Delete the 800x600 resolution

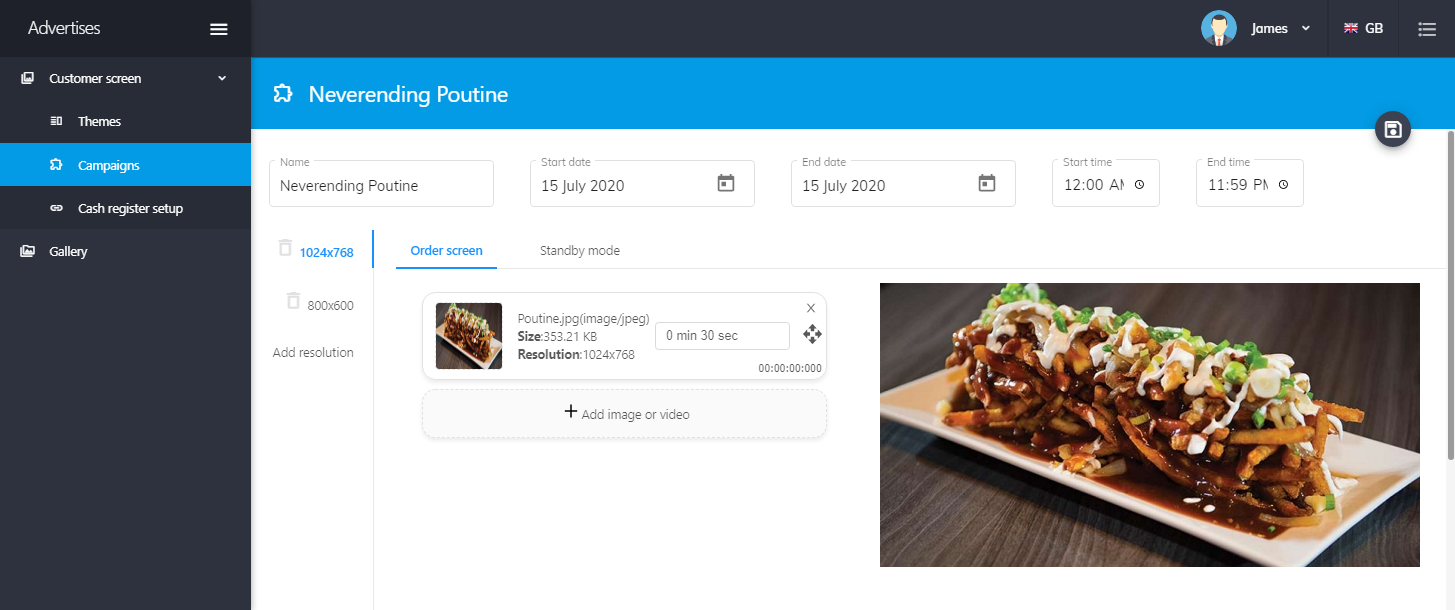[x=293, y=301]
